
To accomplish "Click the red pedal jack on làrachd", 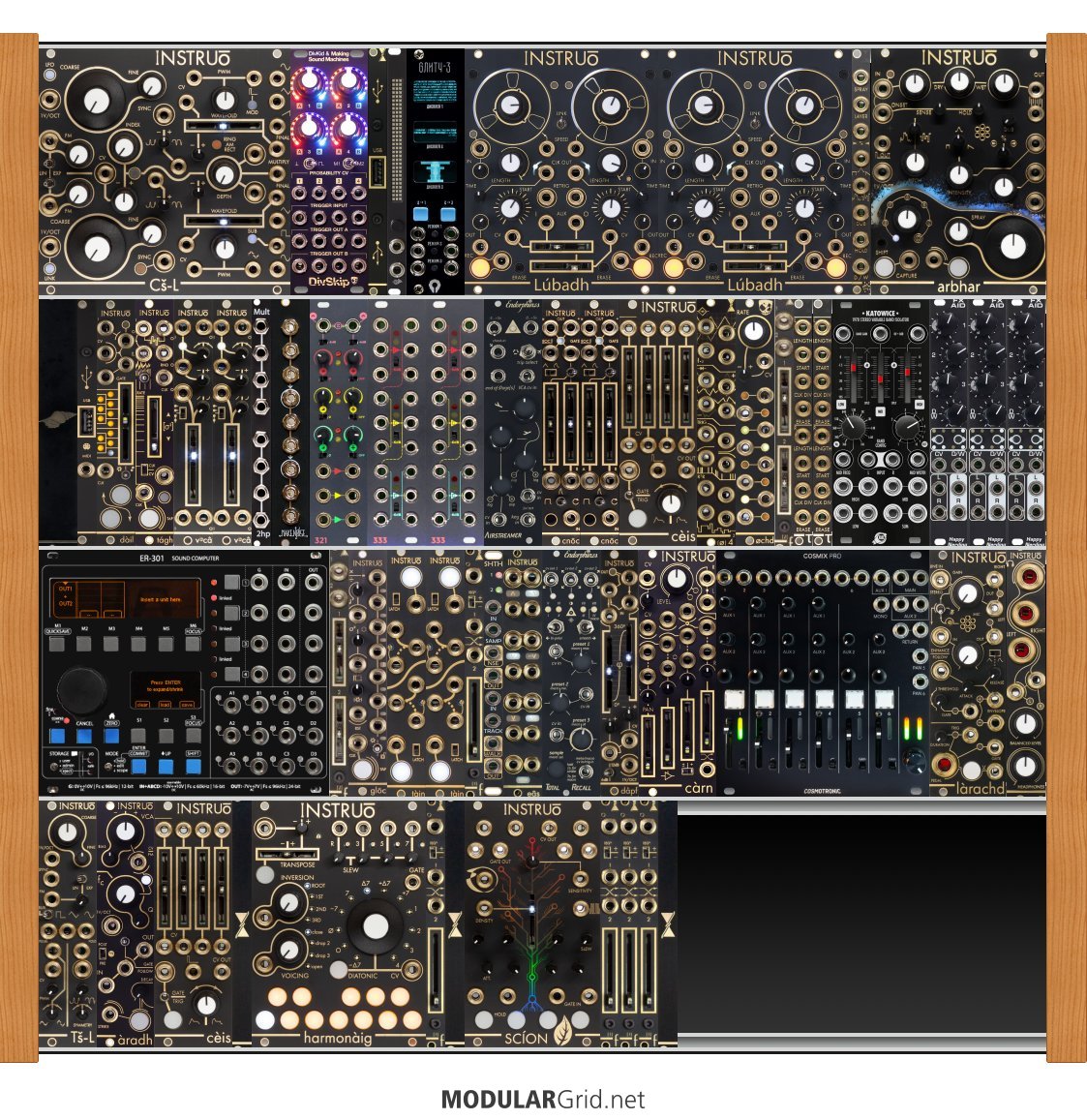I will click(943, 764).
